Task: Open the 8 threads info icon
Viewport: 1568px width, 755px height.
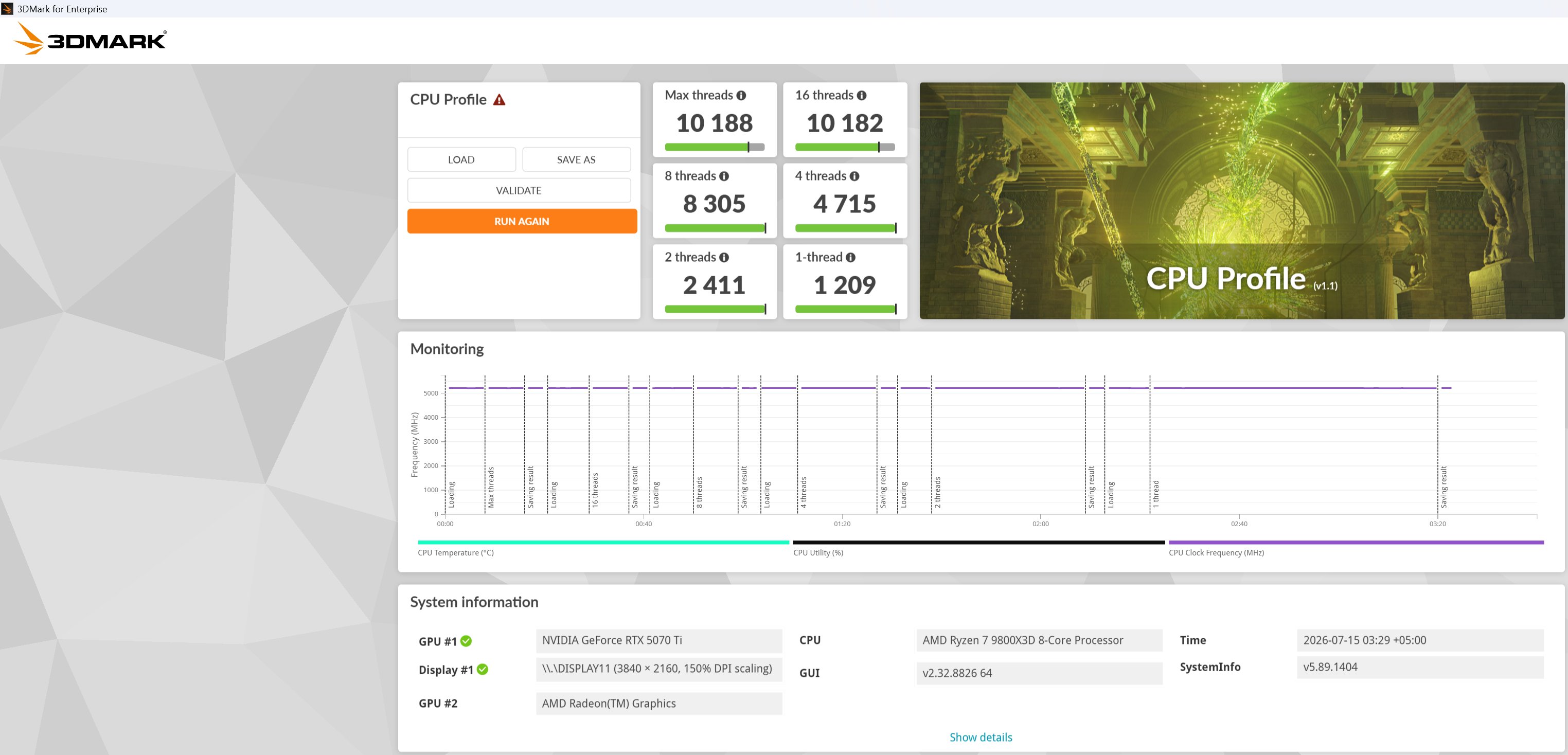Action: [724, 176]
